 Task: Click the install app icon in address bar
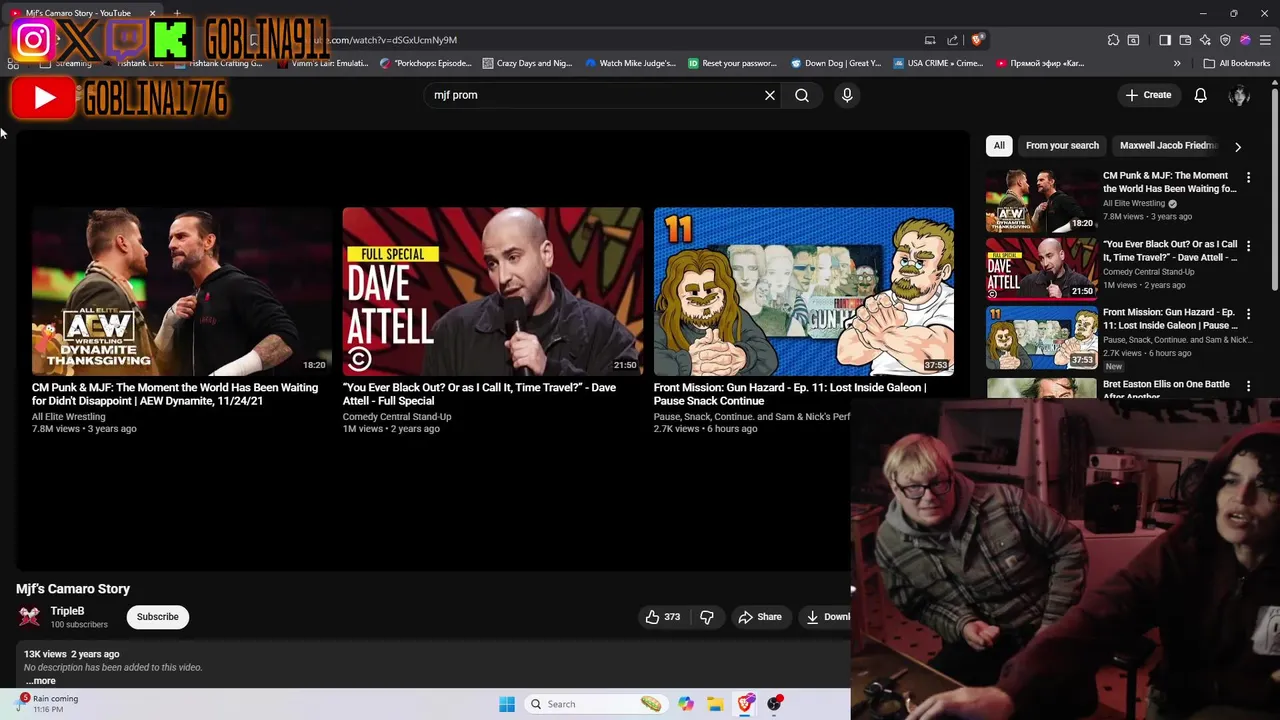tap(930, 40)
